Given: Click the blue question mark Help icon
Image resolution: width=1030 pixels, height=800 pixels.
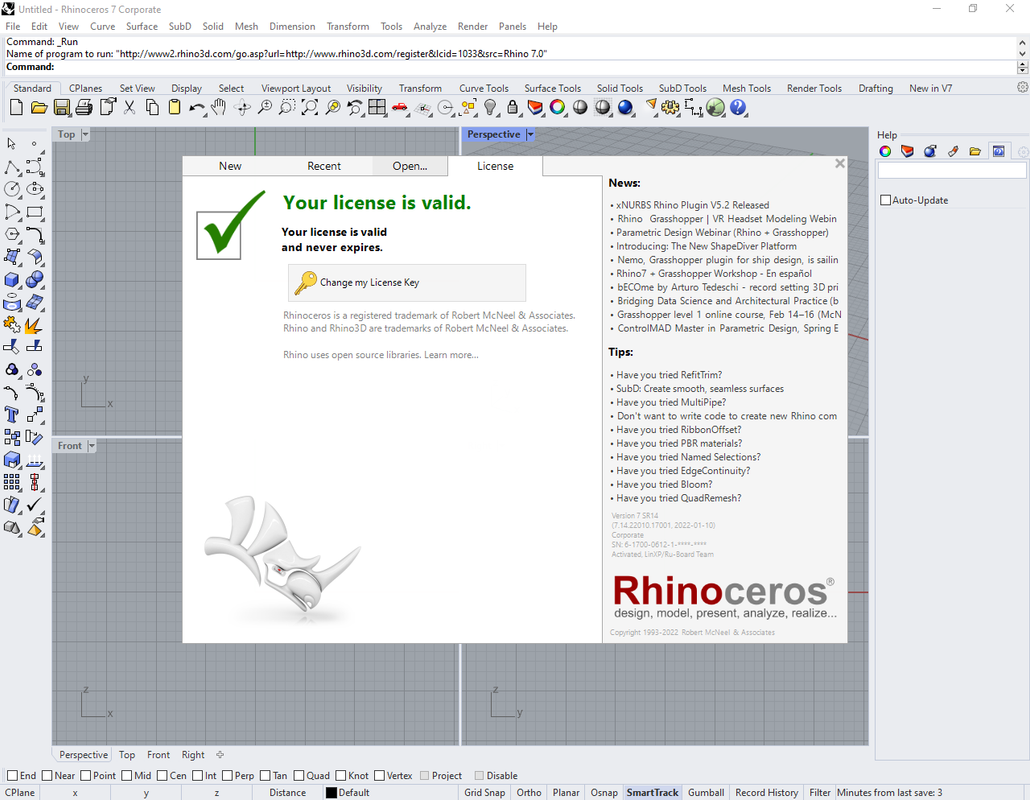Looking at the screenshot, I should 738,107.
